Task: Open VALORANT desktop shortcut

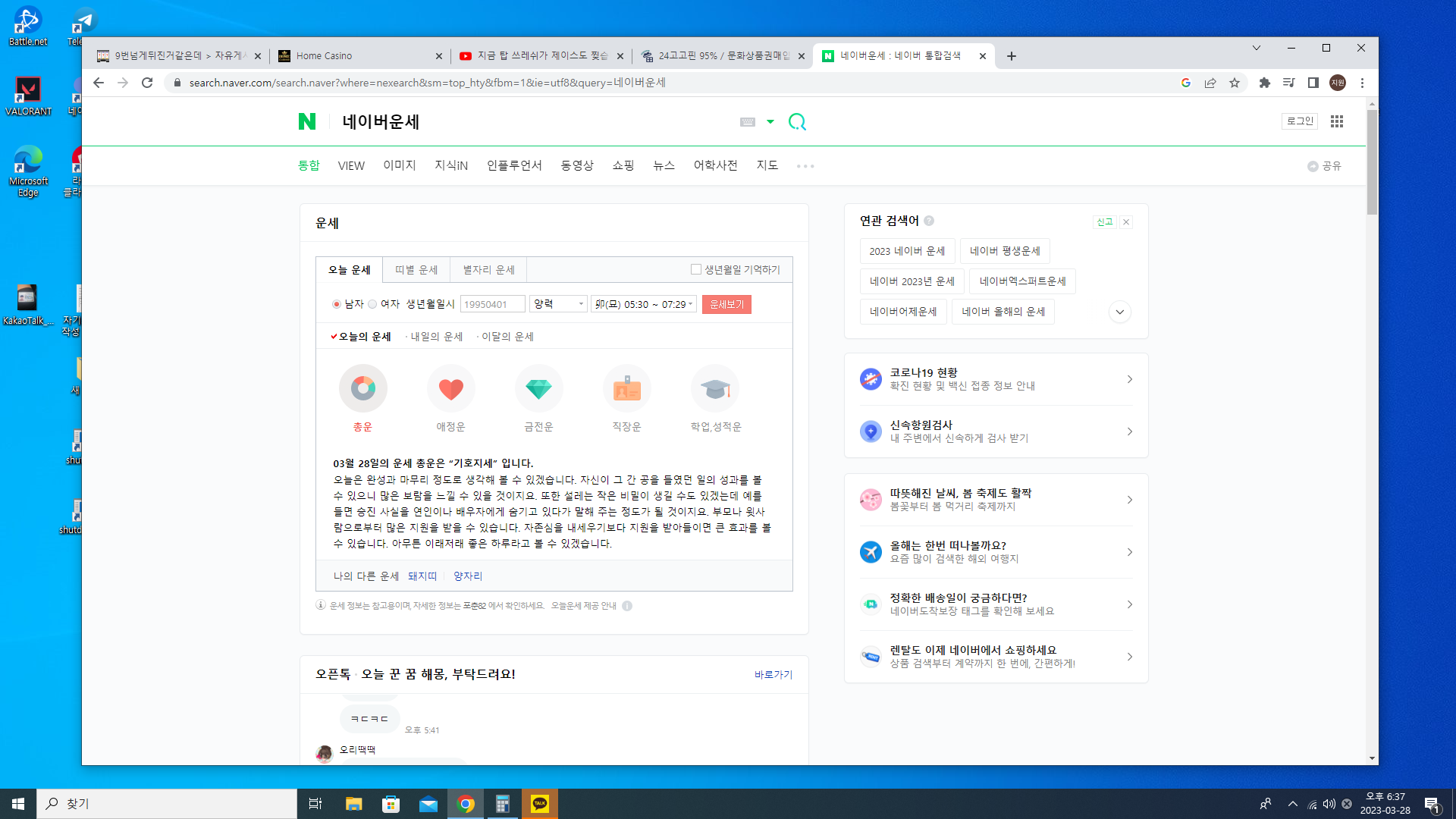Action: [28, 96]
